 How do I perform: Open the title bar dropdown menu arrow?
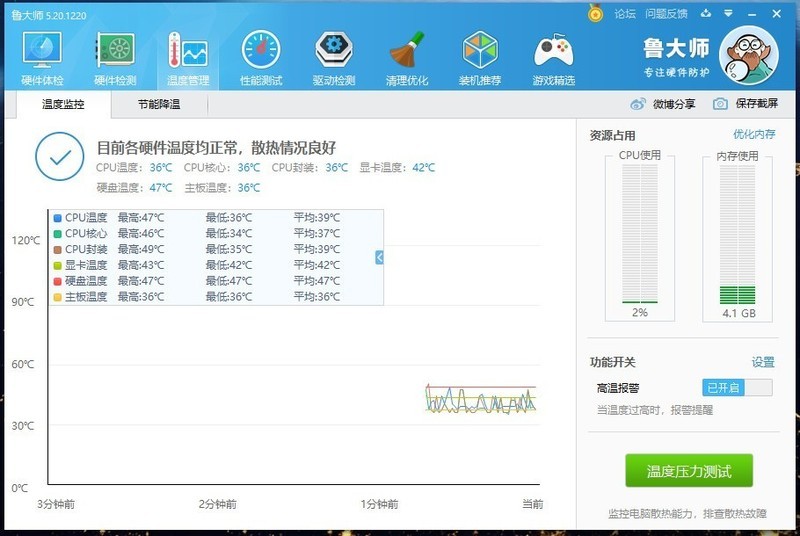point(729,14)
